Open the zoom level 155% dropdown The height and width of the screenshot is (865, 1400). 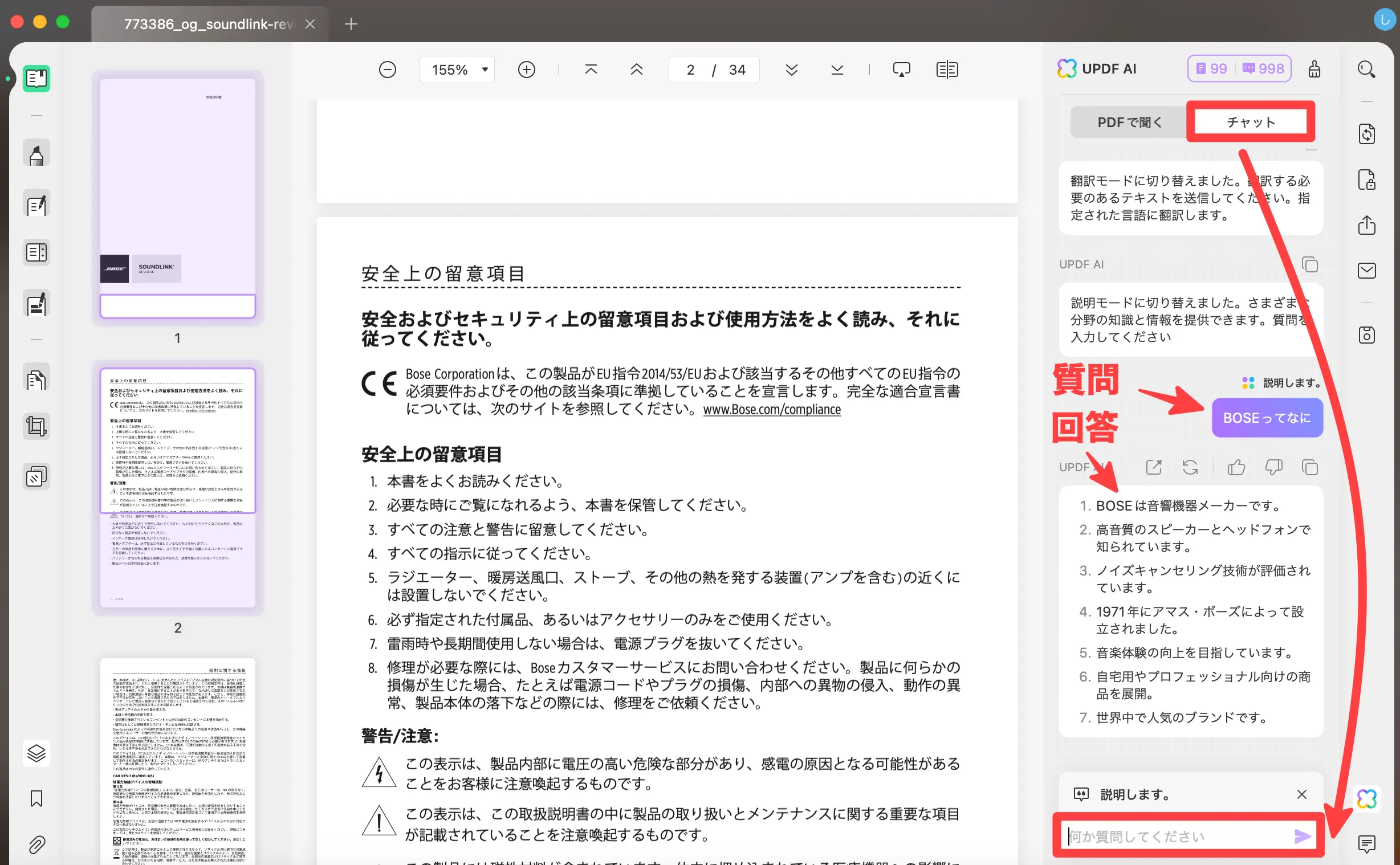click(x=457, y=70)
